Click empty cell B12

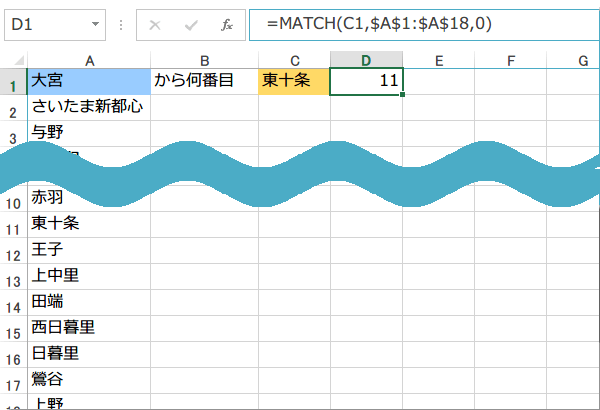pos(204,251)
